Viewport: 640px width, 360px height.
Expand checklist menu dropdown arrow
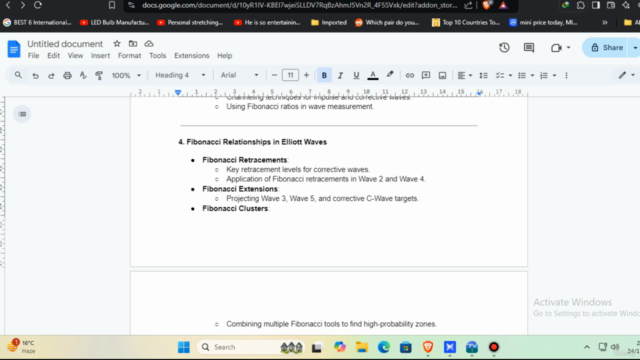[x=510, y=76]
